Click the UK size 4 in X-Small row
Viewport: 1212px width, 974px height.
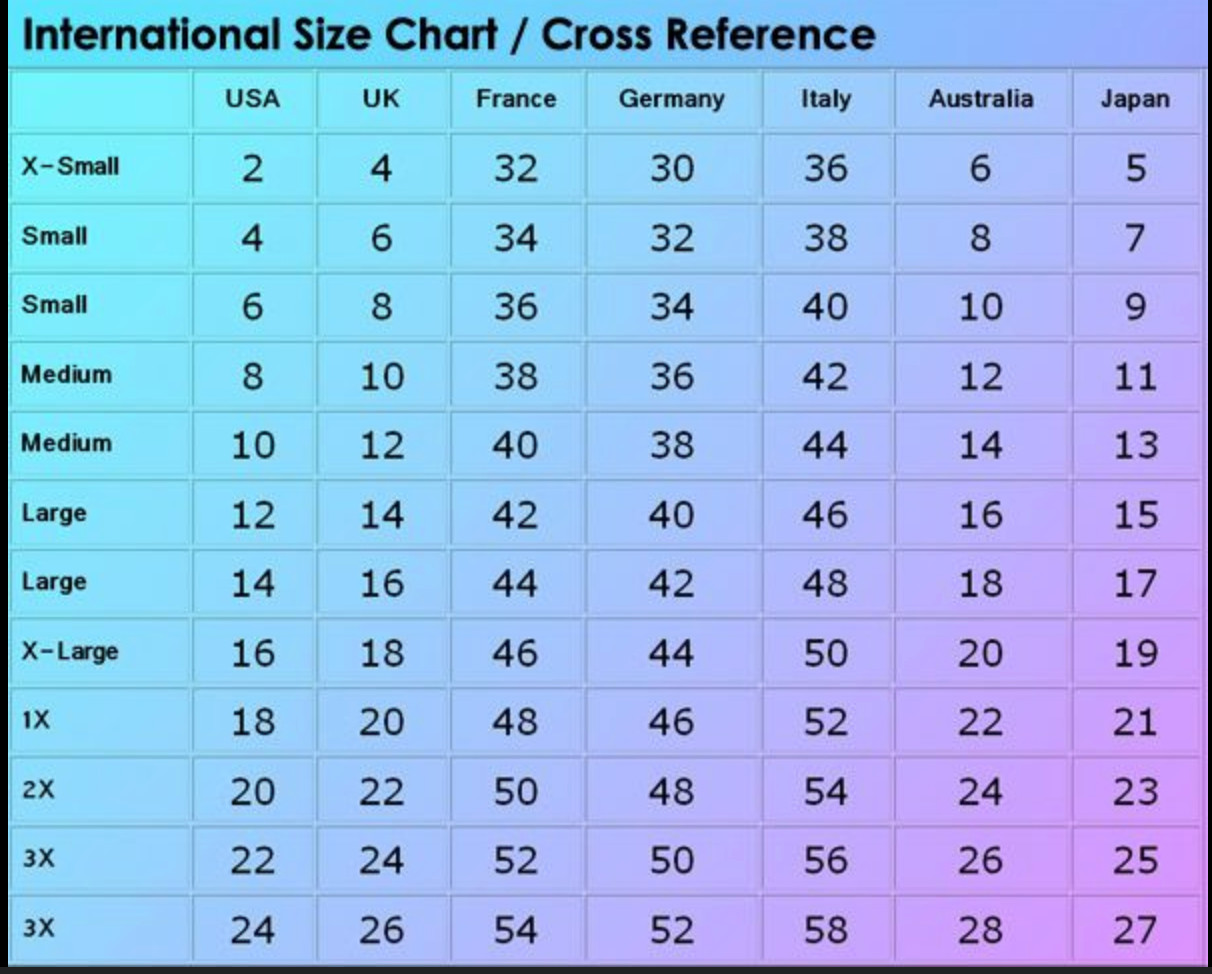[x=381, y=168]
